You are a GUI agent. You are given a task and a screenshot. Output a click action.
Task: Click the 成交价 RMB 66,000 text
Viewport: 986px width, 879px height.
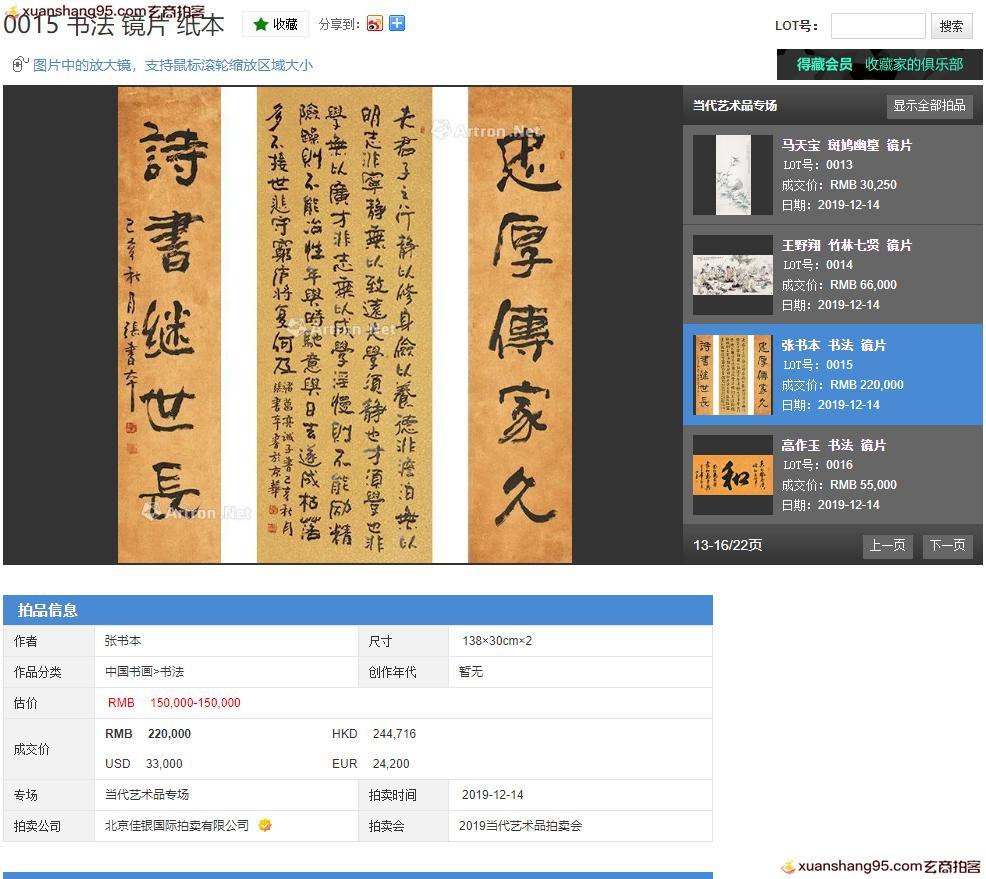pyautogui.click(x=839, y=285)
